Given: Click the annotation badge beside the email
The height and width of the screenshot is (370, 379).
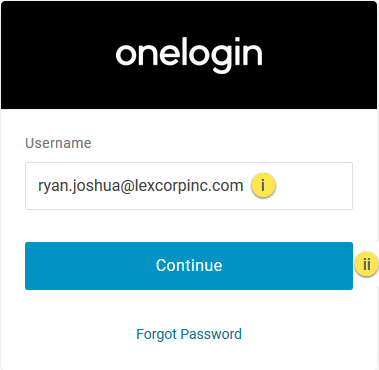Looking at the screenshot, I should point(263,185).
